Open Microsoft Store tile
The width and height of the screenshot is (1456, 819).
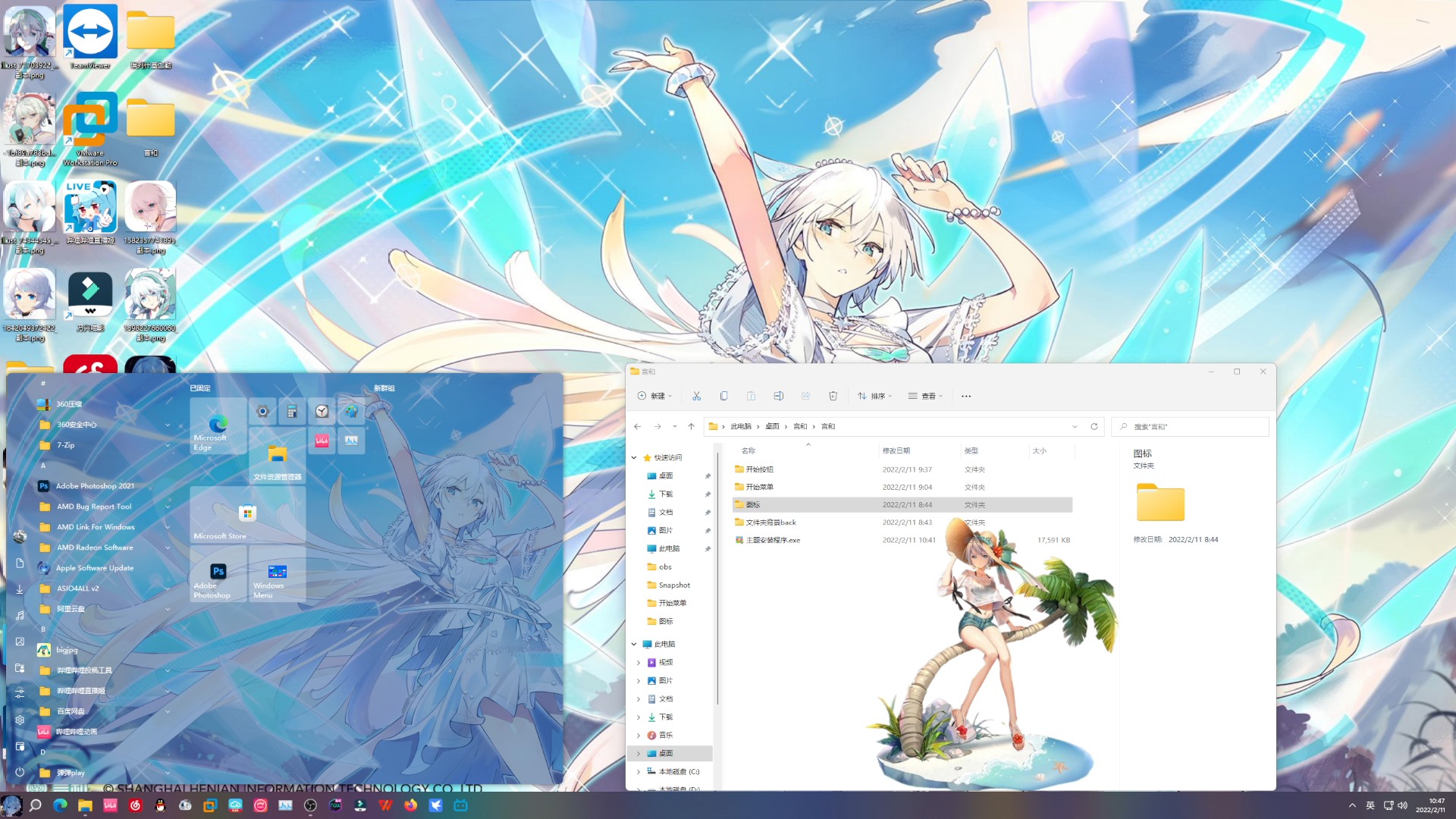point(247,516)
